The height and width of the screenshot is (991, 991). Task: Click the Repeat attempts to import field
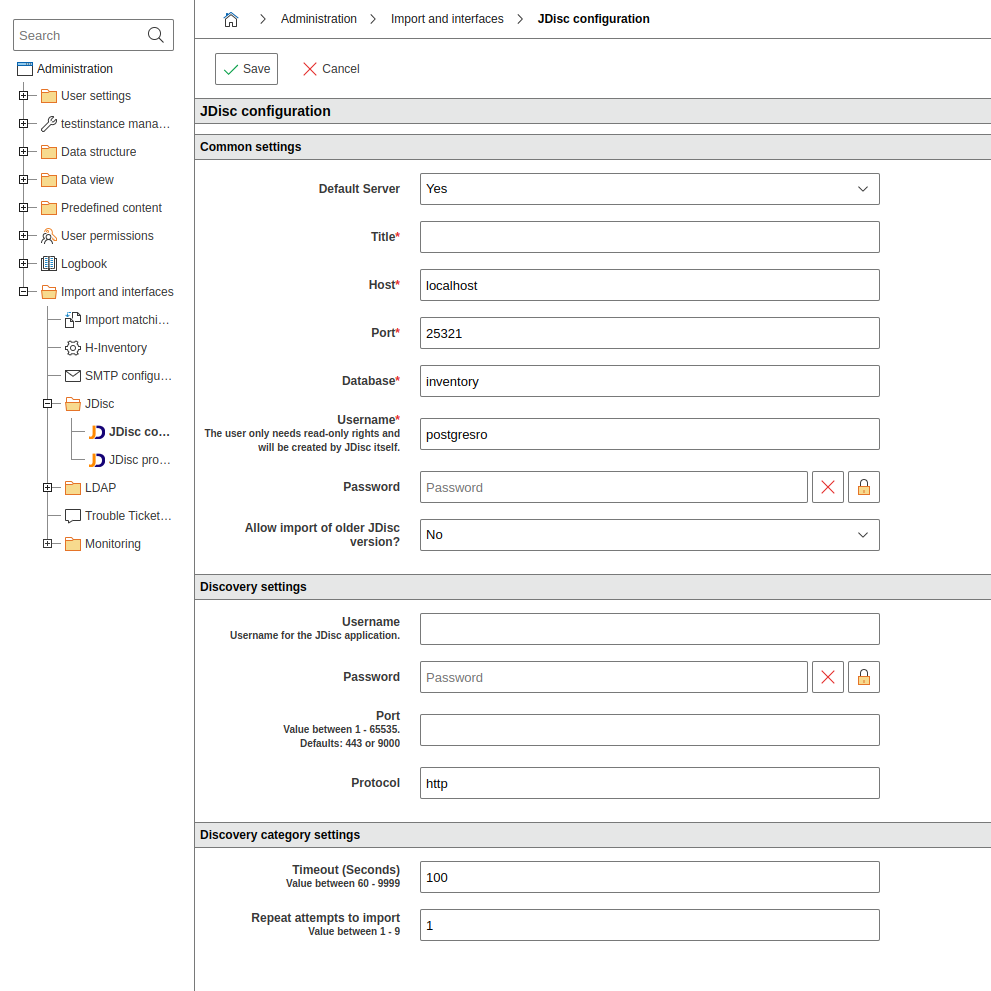(650, 925)
